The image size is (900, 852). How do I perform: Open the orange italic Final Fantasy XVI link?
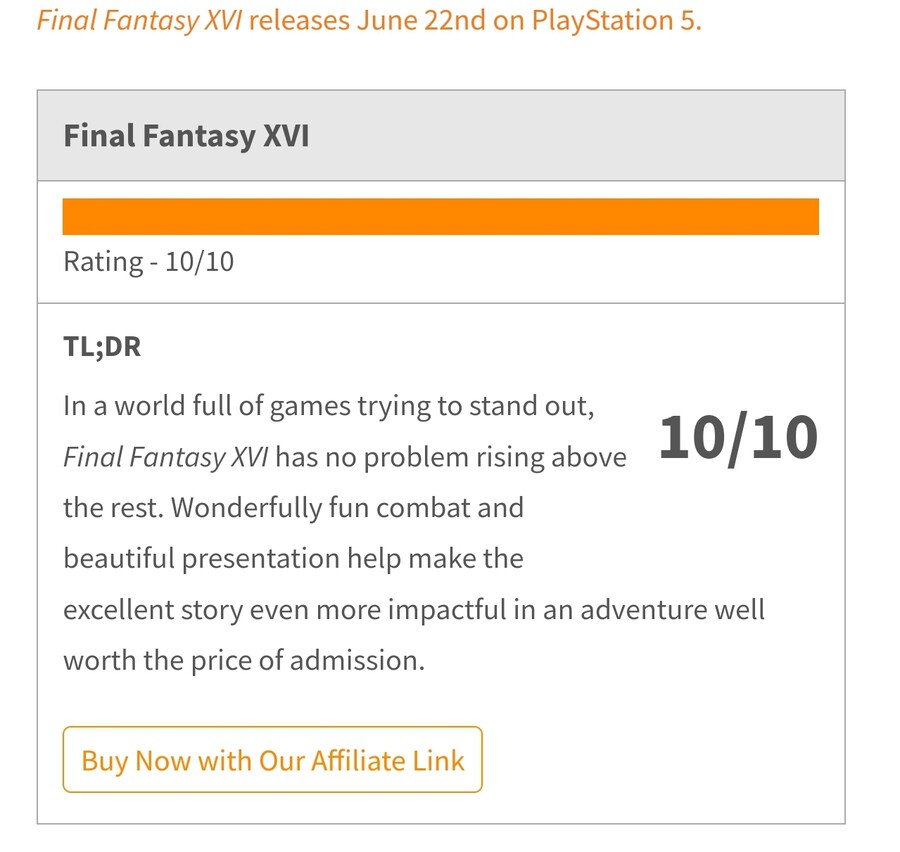(x=138, y=20)
